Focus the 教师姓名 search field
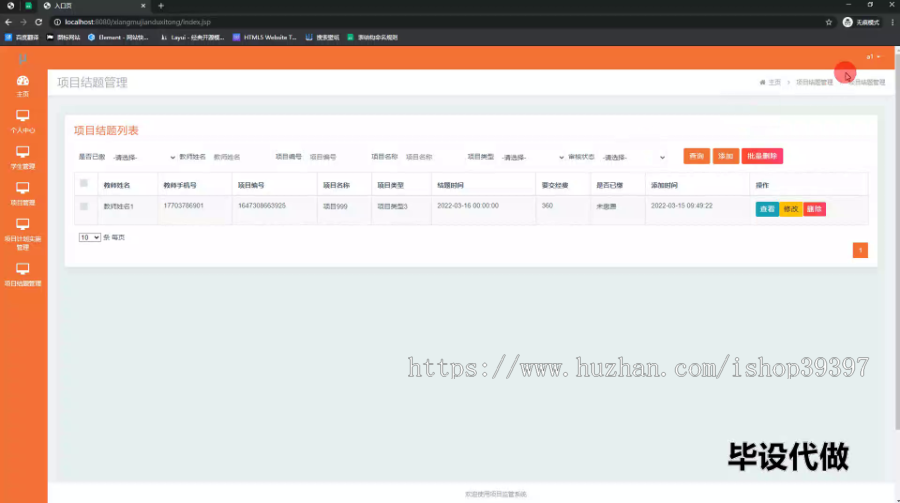The height and width of the screenshot is (503, 900). pyautogui.click(x=239, y=157)
